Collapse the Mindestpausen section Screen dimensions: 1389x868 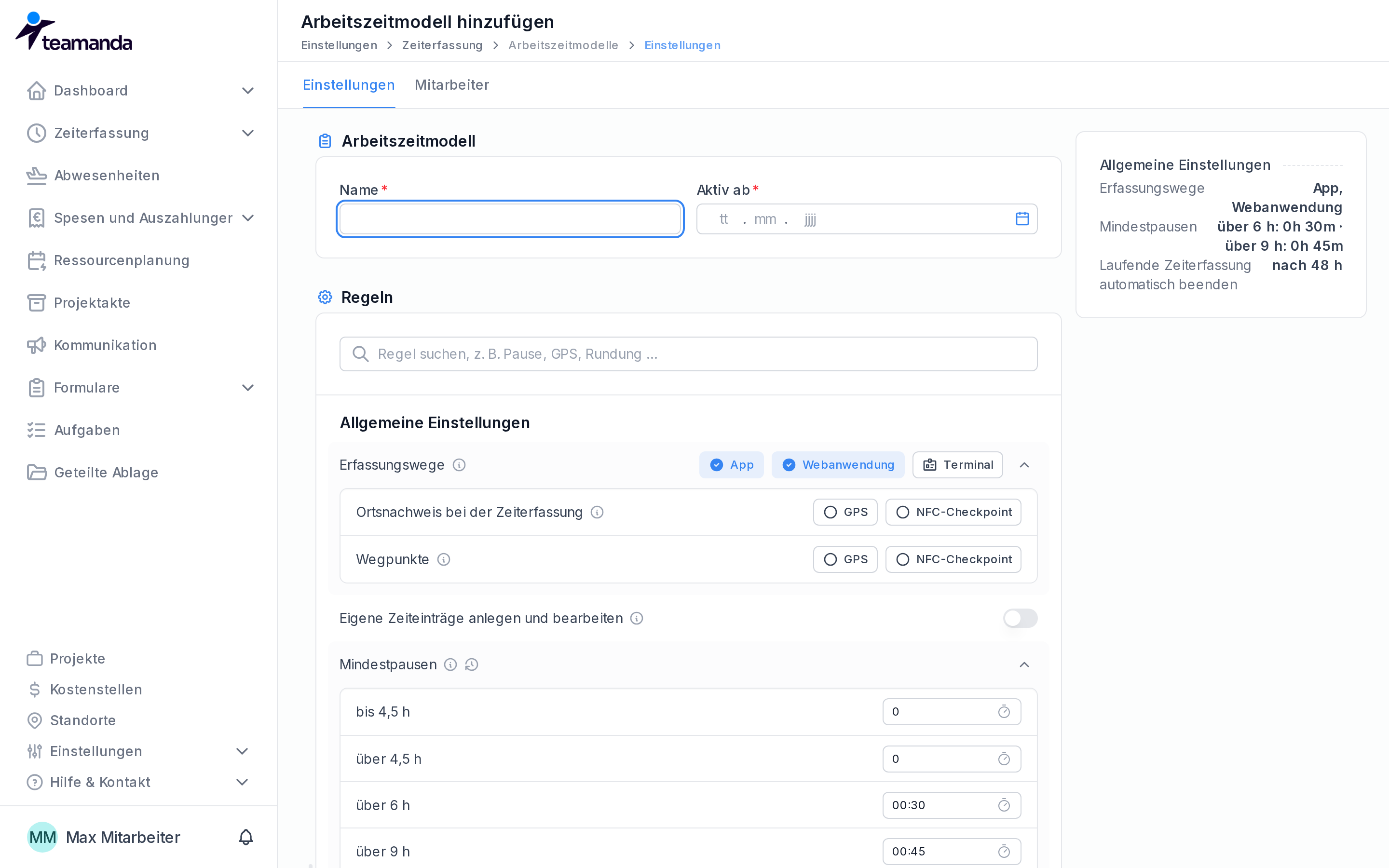pyautogui.click(x=1024, y=665)
